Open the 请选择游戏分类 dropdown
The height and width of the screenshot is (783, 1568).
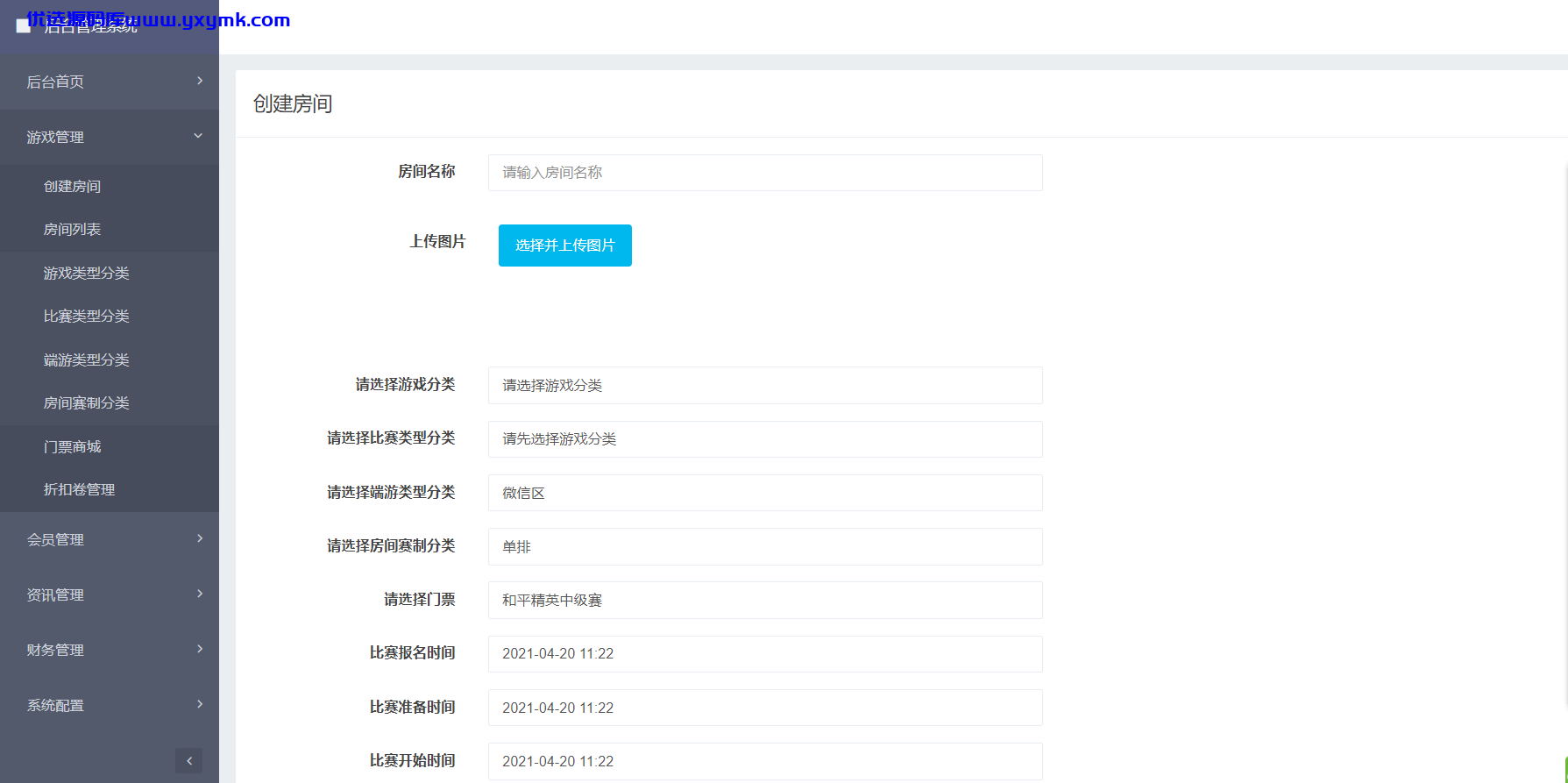[765, 385]
